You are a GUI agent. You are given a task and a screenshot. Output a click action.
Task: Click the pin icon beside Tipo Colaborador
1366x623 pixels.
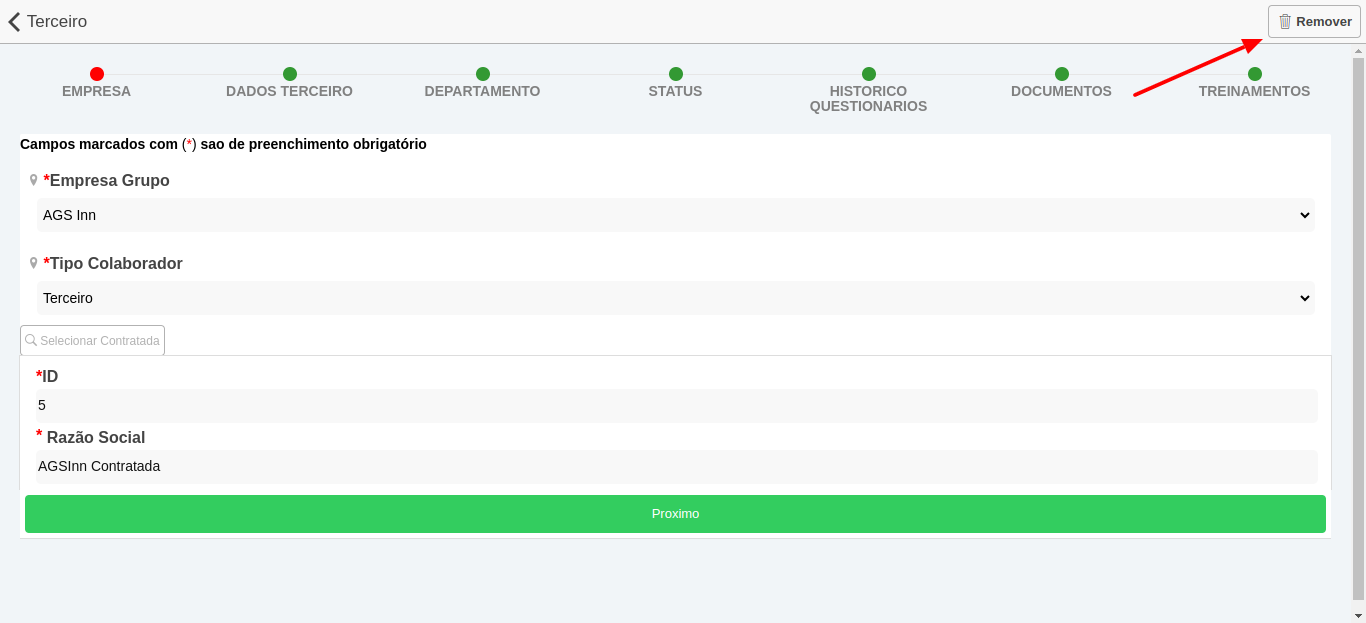click(x=33, y=263)
